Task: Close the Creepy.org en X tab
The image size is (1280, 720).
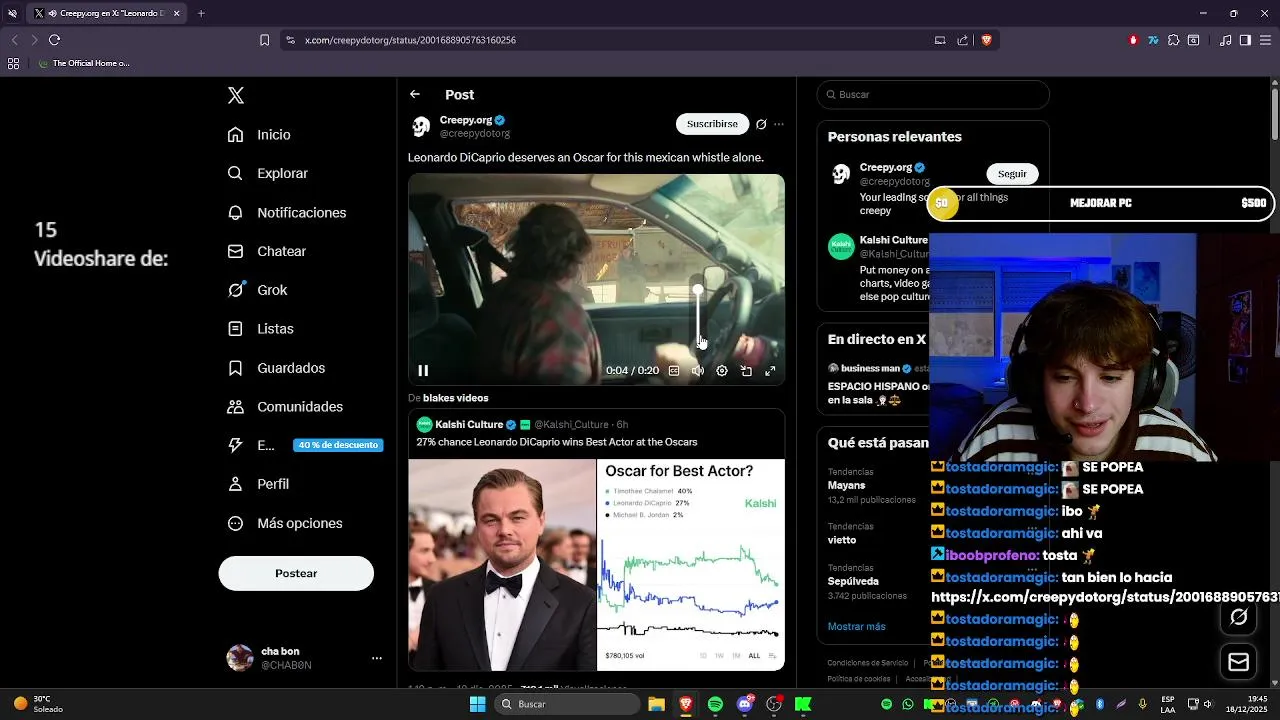Action: pyautogui.click(x=176, y=13)
